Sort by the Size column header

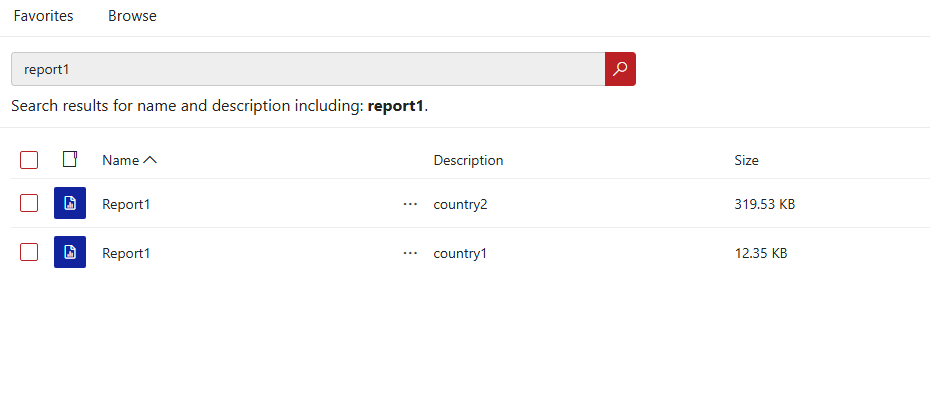tap(746, 160)
